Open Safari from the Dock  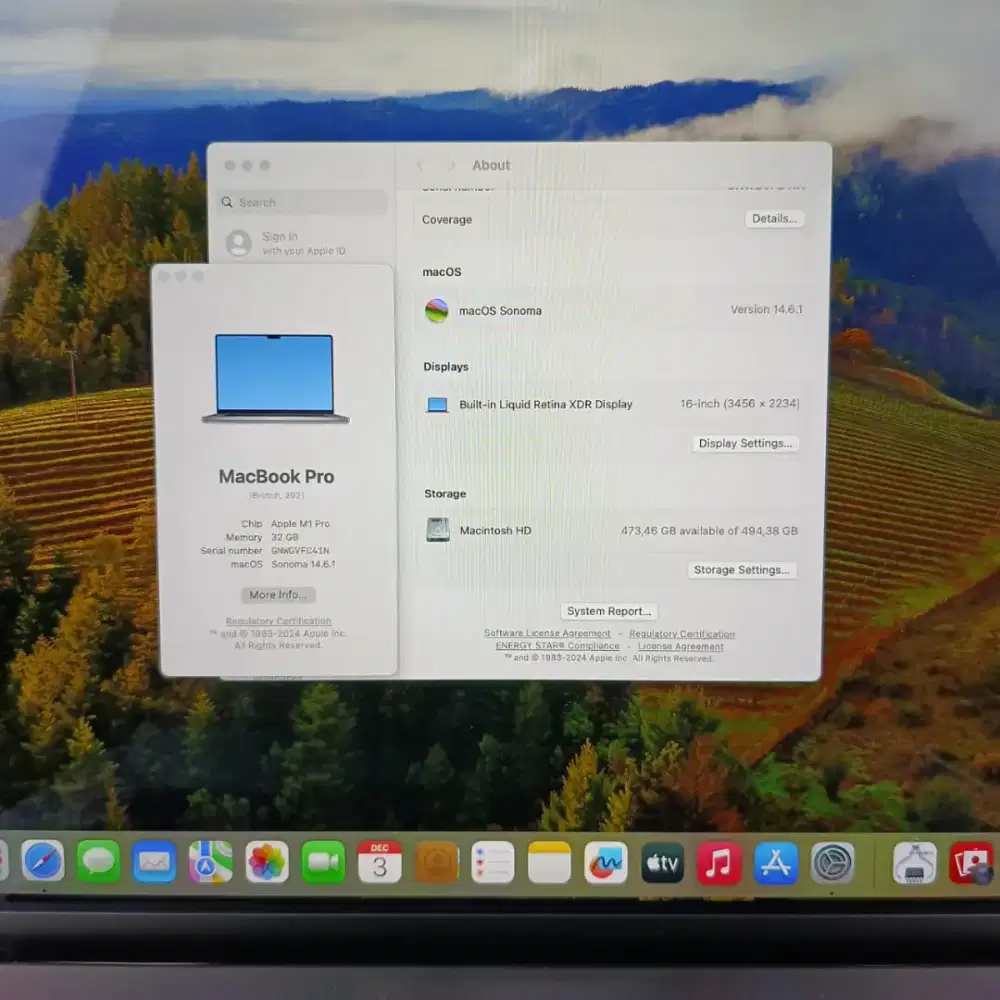click(42, 861)
